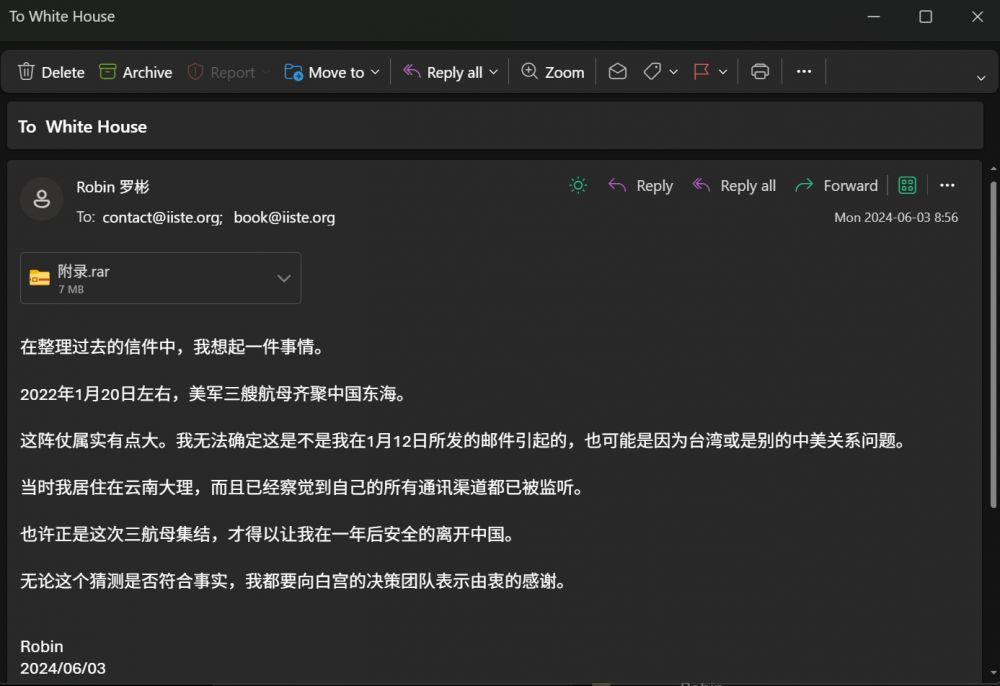Forward this message

tap(836, 186)
